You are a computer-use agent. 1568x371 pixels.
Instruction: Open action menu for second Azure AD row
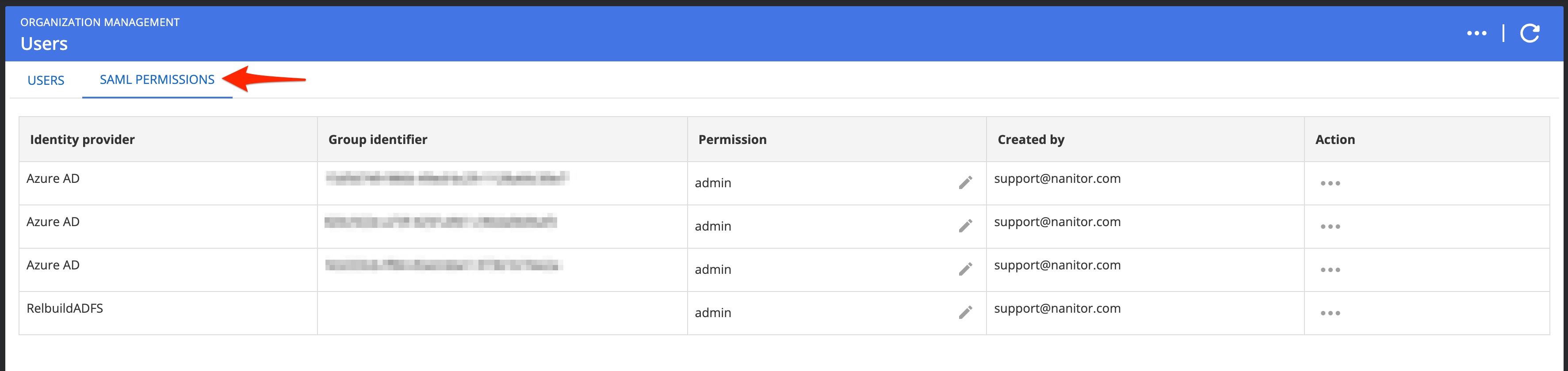[1330, 226]
